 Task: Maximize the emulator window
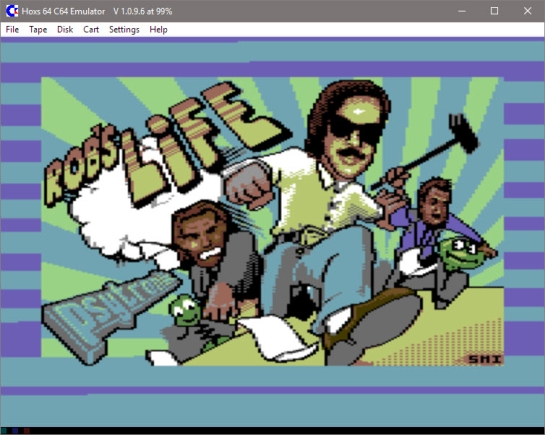coord(494,11)
